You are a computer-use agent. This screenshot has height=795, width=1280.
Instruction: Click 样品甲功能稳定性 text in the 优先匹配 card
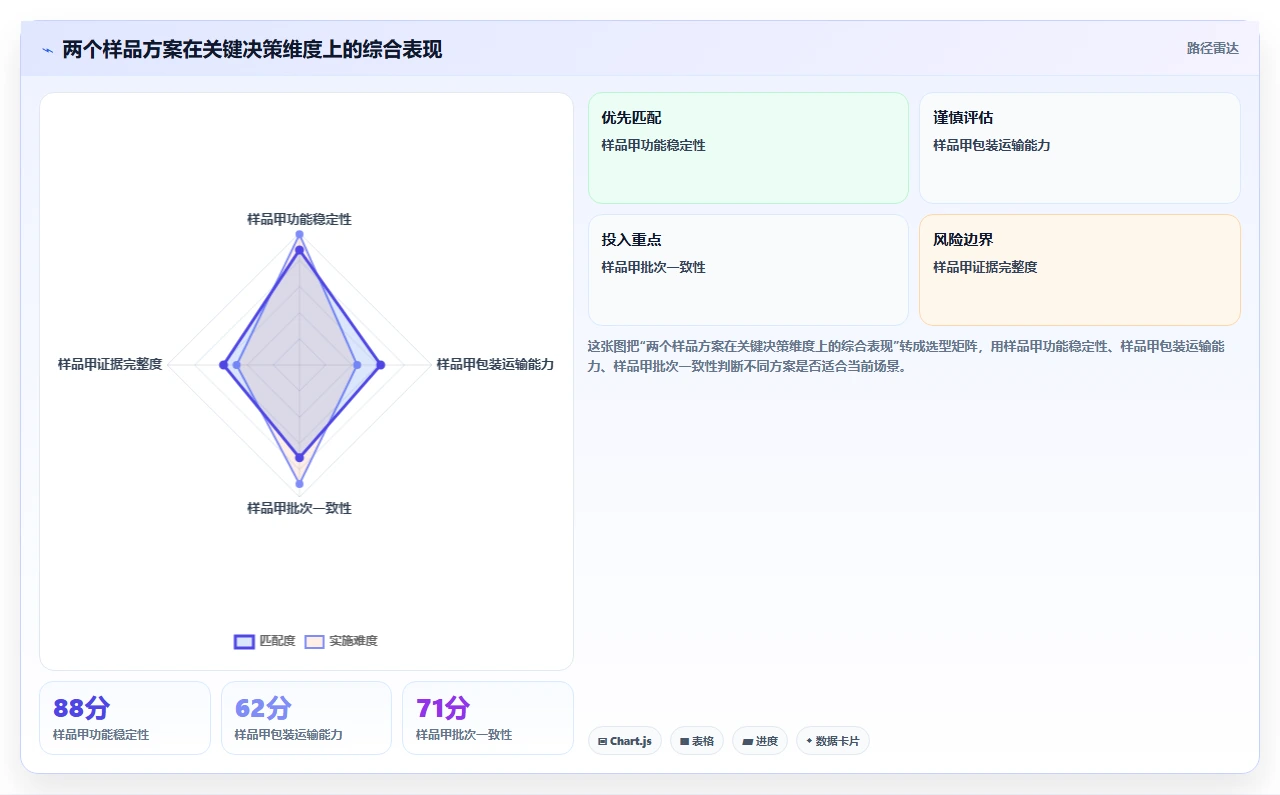[x=653, y=145]
